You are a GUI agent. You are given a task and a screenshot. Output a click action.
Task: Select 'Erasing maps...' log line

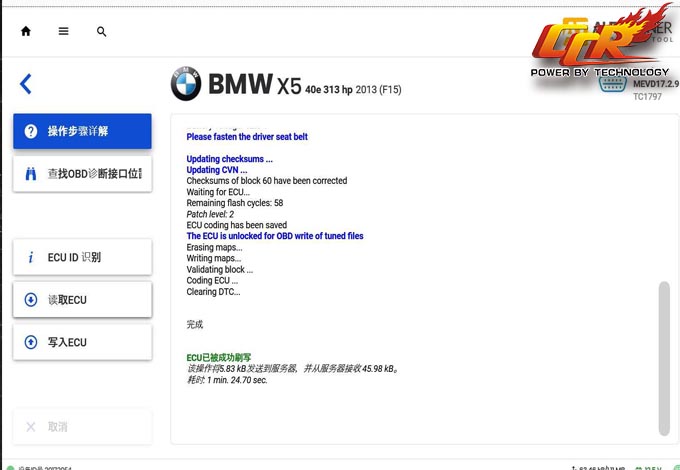[214, 247]
